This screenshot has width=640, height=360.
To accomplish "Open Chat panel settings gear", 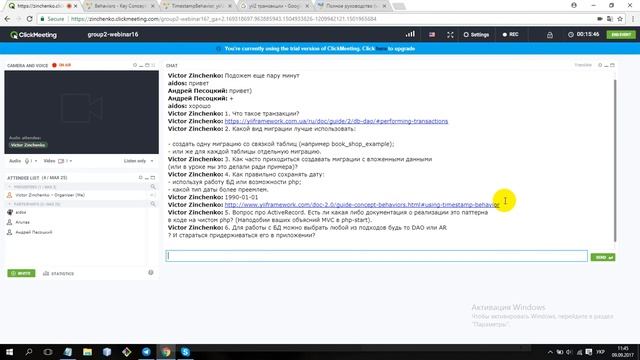I will (600, 65).
